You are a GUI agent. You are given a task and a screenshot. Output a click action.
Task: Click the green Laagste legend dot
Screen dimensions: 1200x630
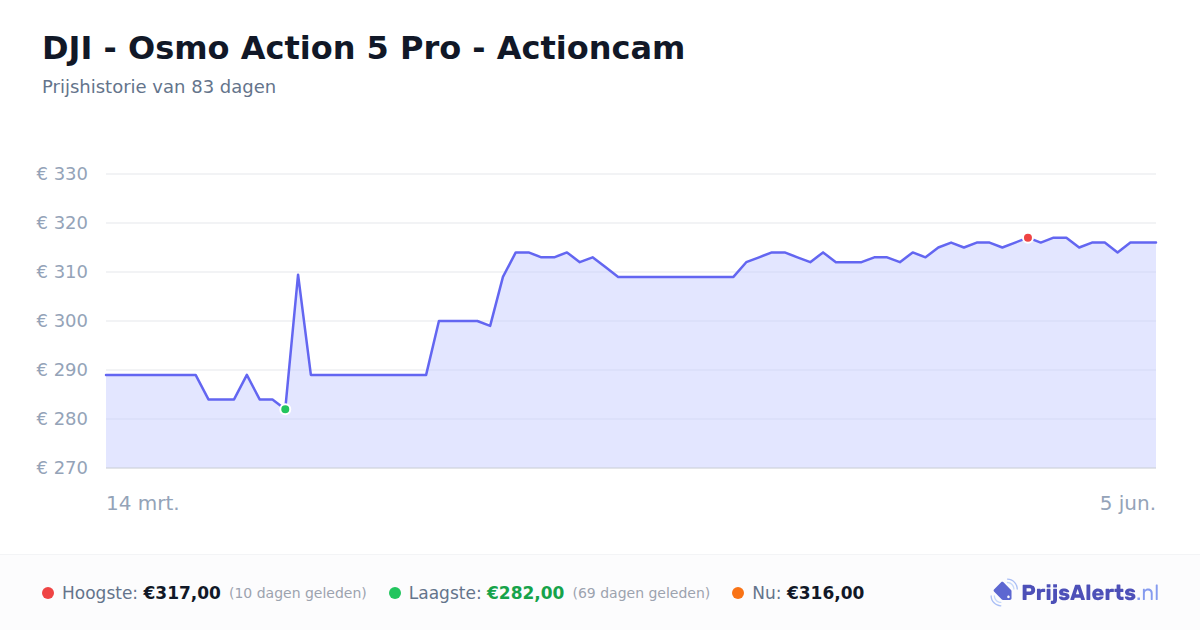tap(395, 593)
